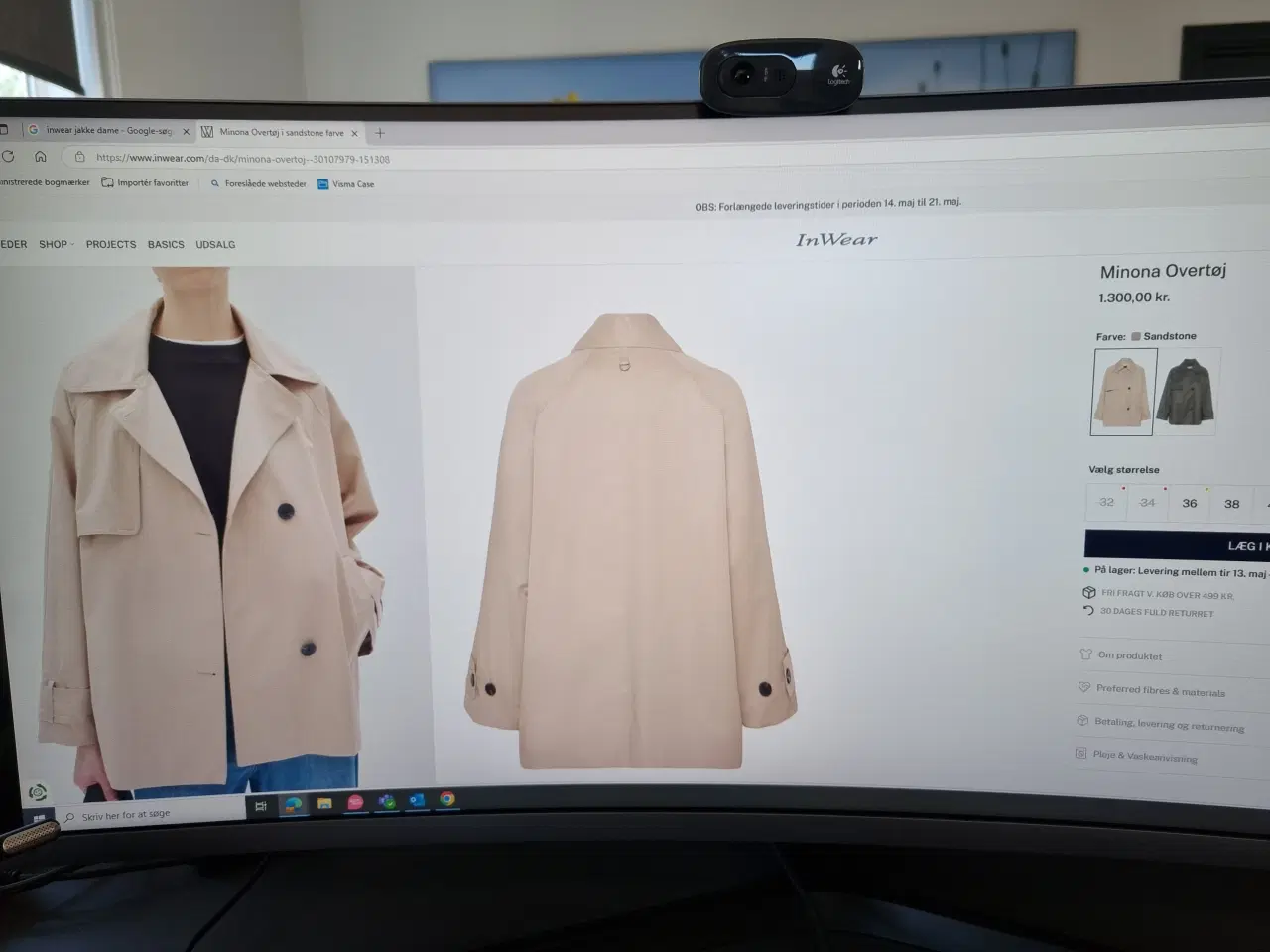Open a new tab with the plus icon
The width and height of the screenshot is (1270, 952).
[x=379, y=133]
